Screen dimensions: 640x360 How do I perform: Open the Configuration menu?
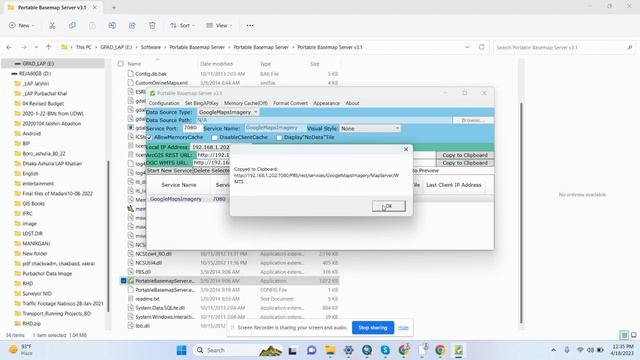(x=164, y=103)
